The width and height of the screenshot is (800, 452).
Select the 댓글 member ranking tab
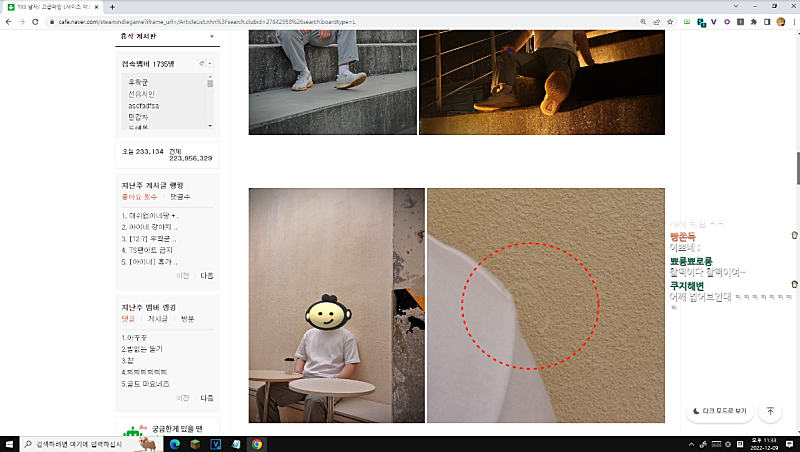[x=128, y=318]
